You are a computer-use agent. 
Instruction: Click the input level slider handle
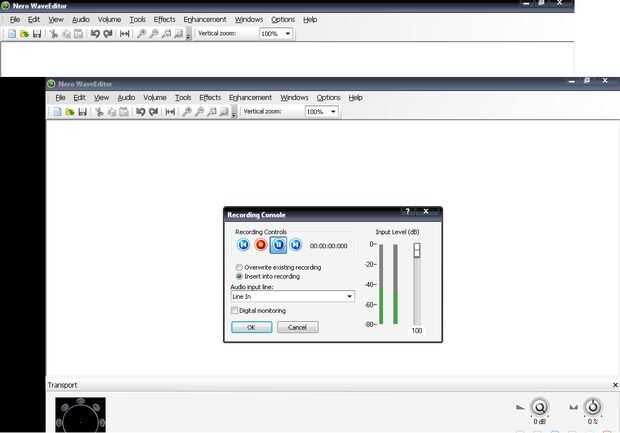point(417,250)
